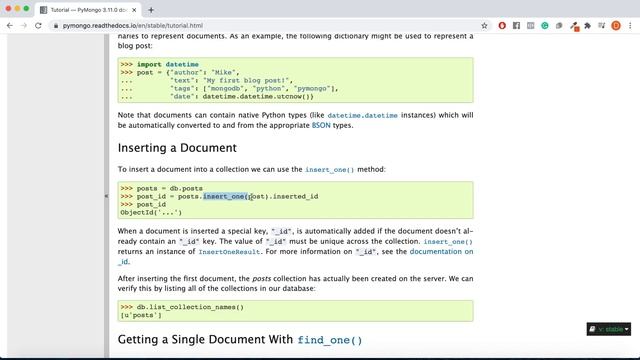Screen dimensions: 640x360
Task: Open the BSON link
Action: pyautogui.click(x=321, y=125)
